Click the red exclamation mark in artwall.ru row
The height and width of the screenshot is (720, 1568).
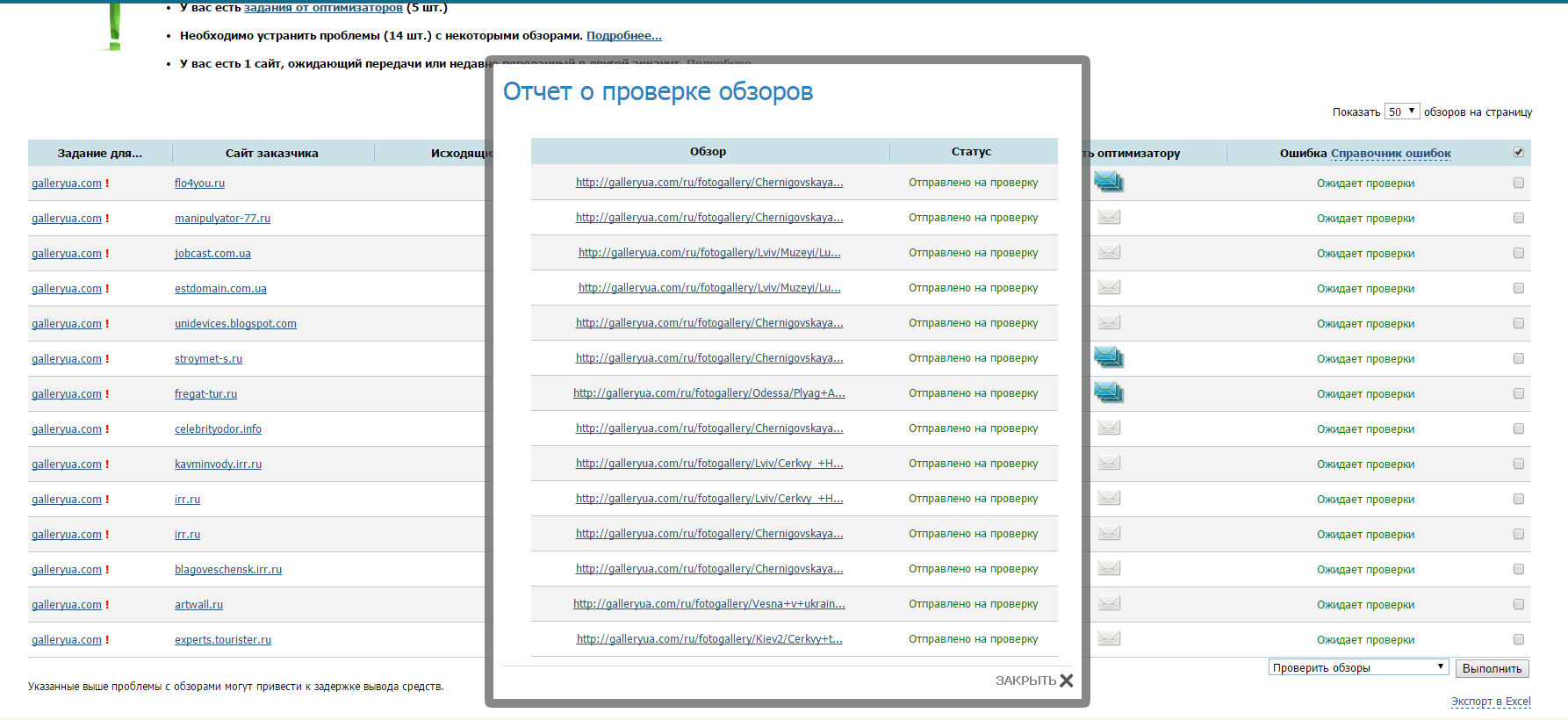(x=107, y=605)
